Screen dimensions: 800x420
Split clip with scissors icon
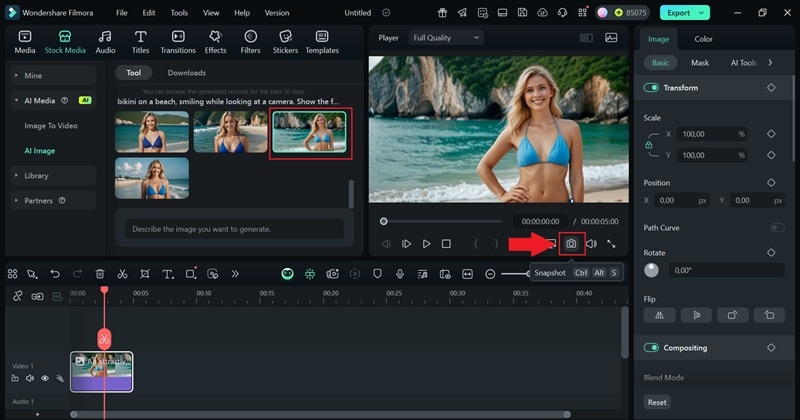122,274
